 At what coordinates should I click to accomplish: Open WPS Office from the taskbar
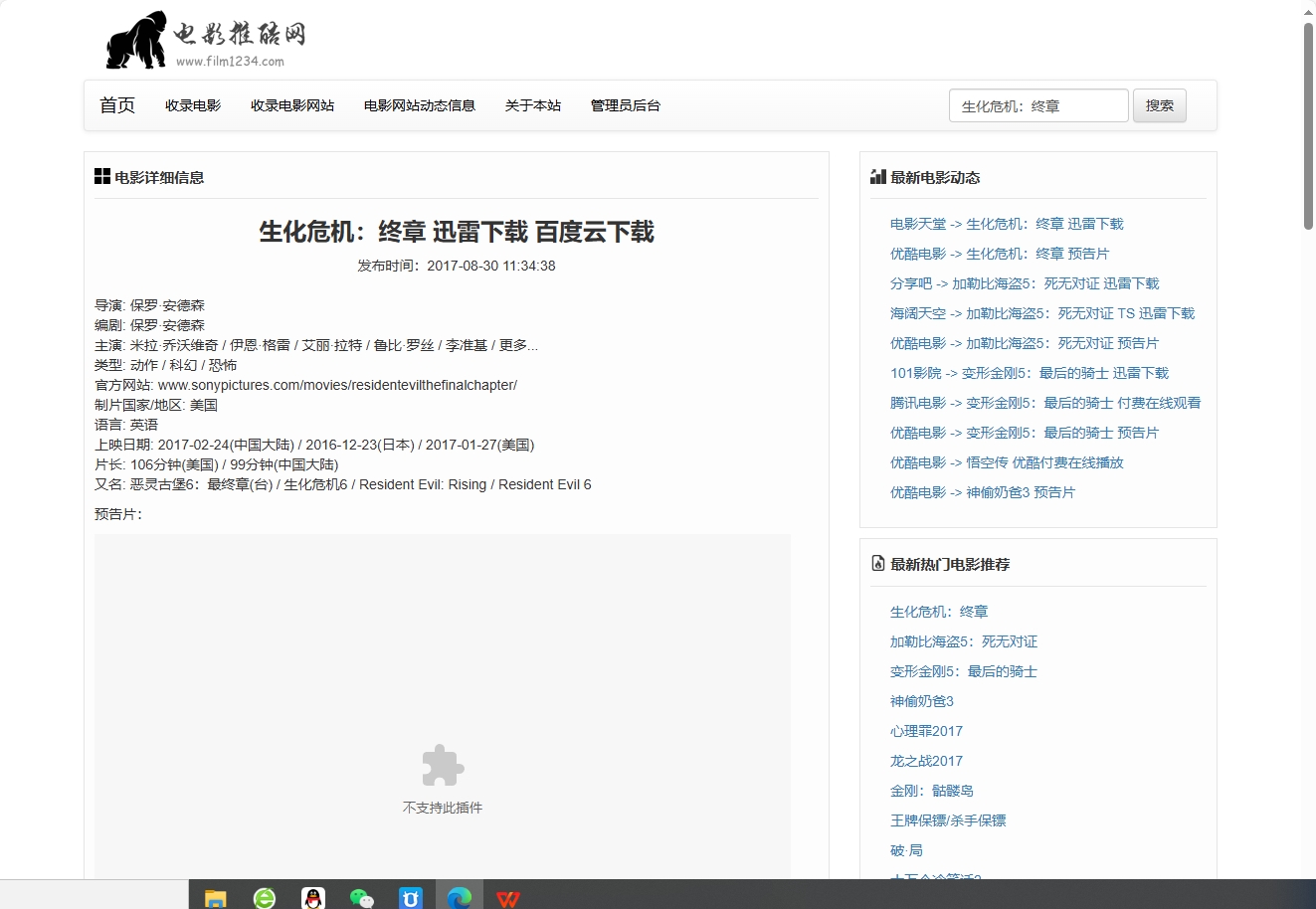tap(508, 896)
